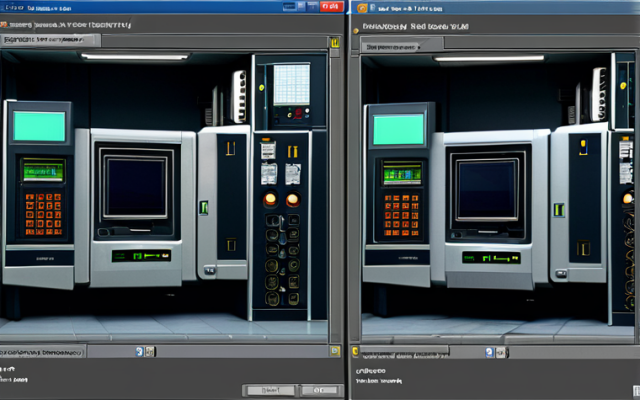Click the yellow icon at the left window's bottom-right
This screenshot has width=640, height=400.
point(335,351)
